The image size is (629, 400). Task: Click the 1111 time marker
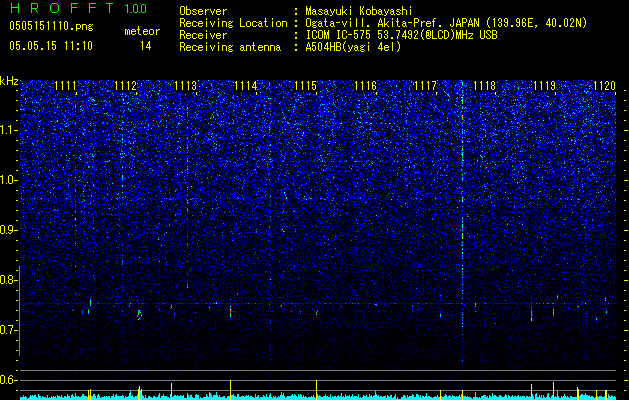click(x=65, y=86)
